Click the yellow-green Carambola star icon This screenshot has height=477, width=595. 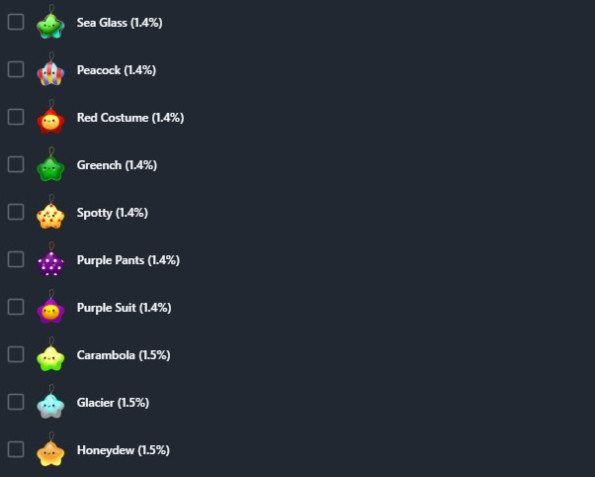pos(50,358)
